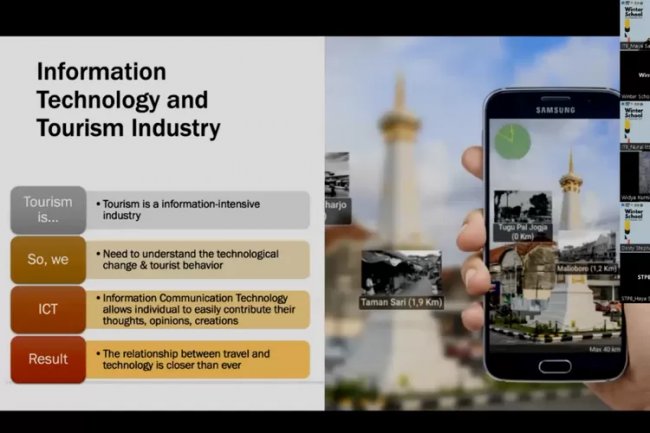Click the brown "So, we" label box
Screen dimensions: 650x433
click(48, 259)
